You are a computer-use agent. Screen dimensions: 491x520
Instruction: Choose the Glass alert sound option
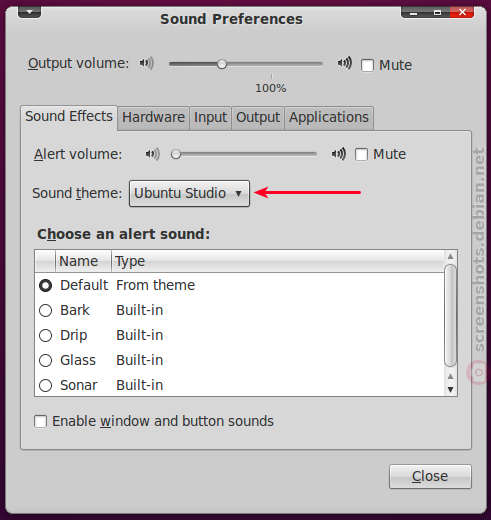[45, 360]
